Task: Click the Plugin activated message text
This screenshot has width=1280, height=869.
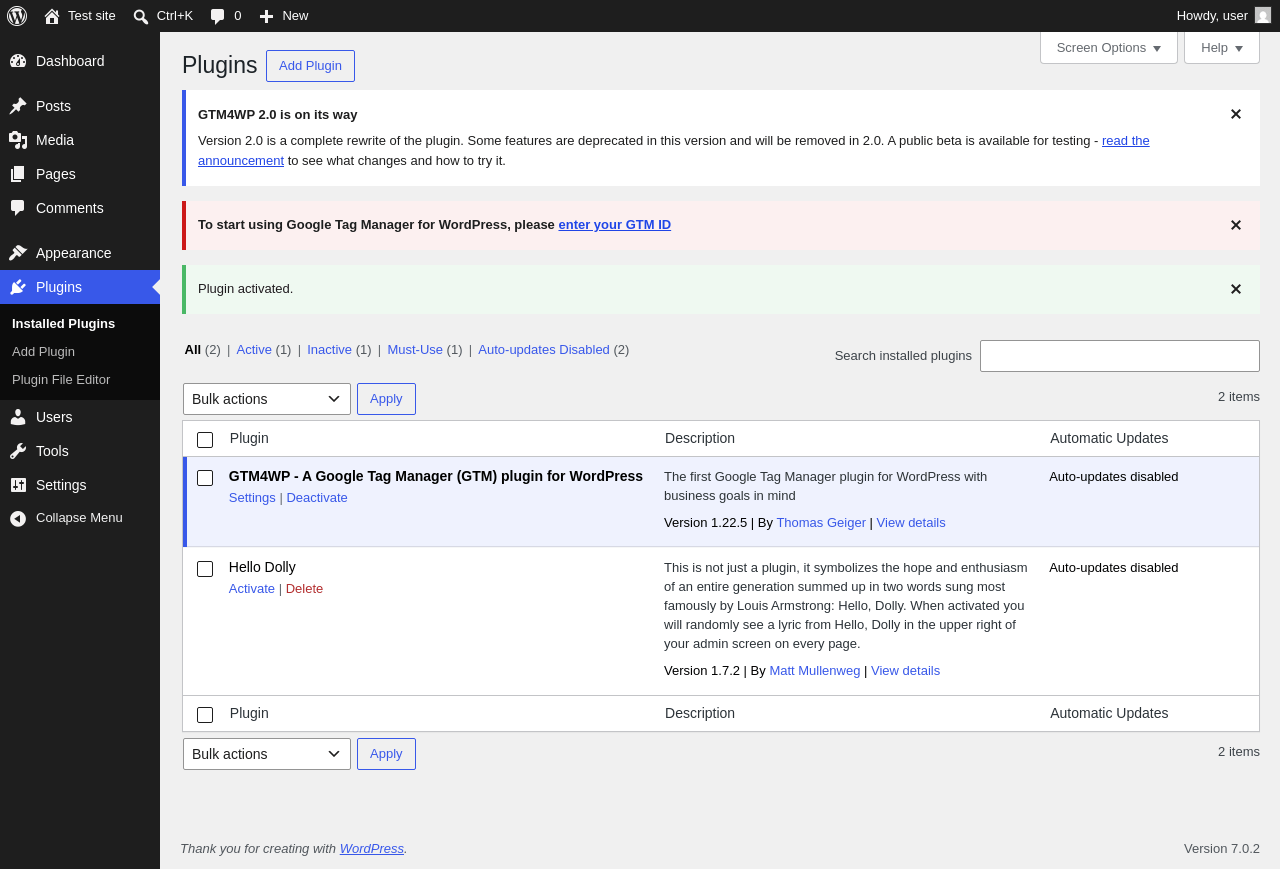Action: (x=246, y=289)
